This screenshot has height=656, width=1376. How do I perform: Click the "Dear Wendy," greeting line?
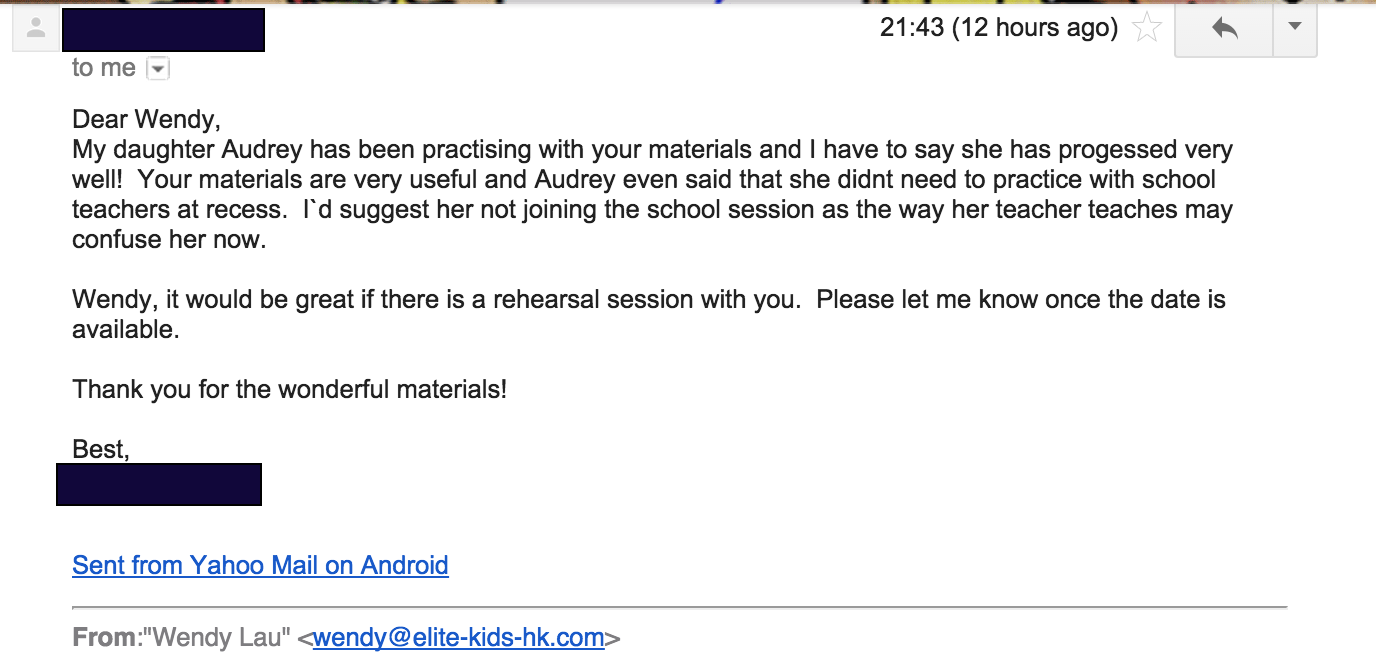(146, 120)
